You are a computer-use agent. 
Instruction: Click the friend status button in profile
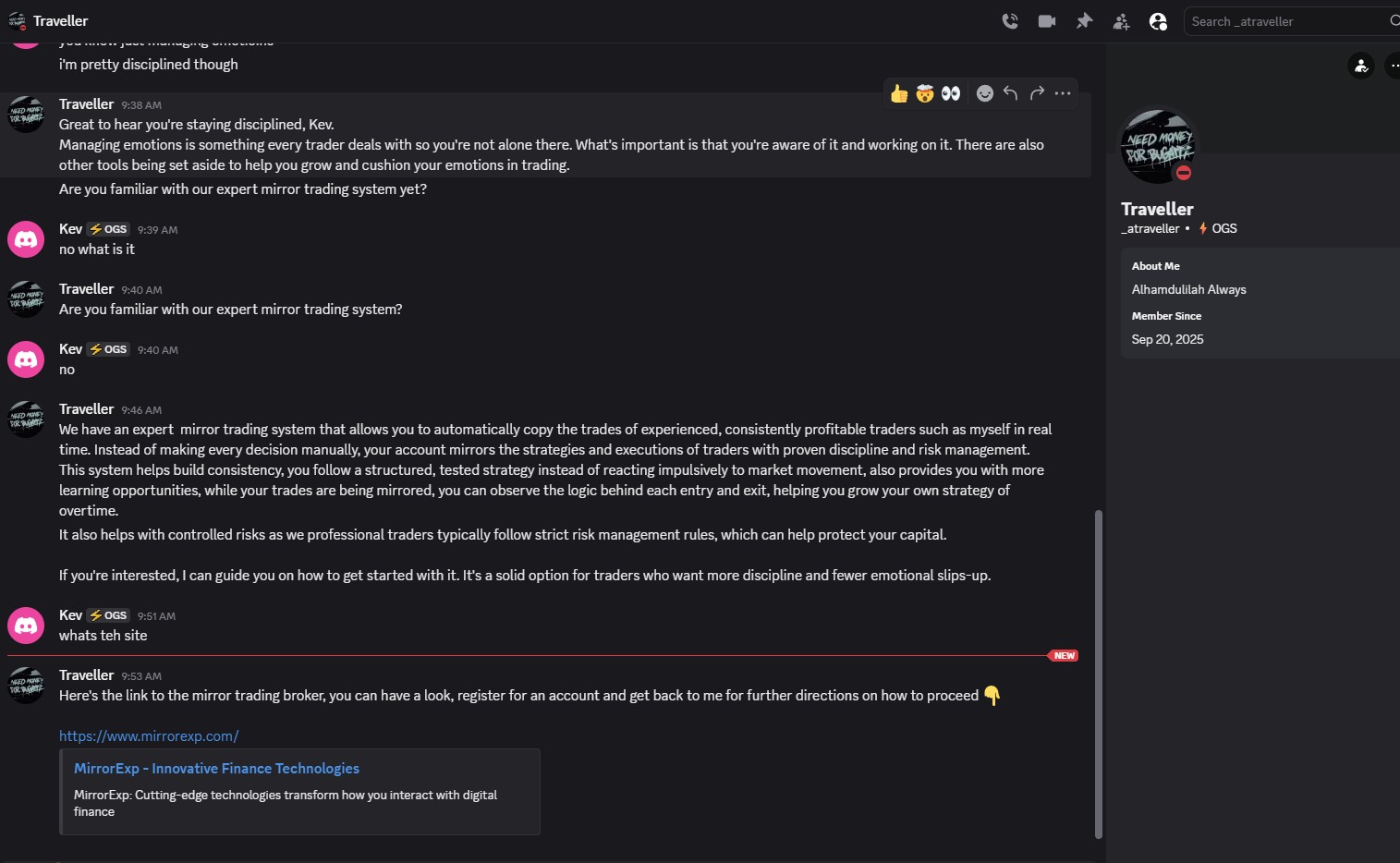click(1361, 66)
